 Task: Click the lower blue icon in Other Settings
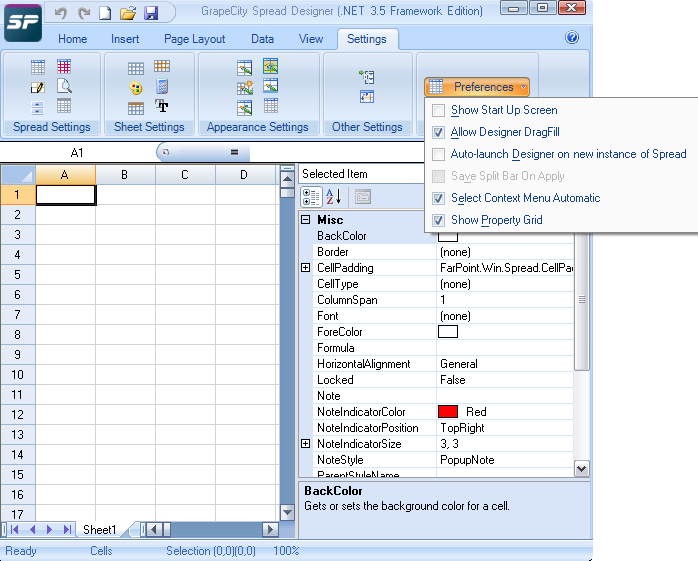click(x=367, y=97)
